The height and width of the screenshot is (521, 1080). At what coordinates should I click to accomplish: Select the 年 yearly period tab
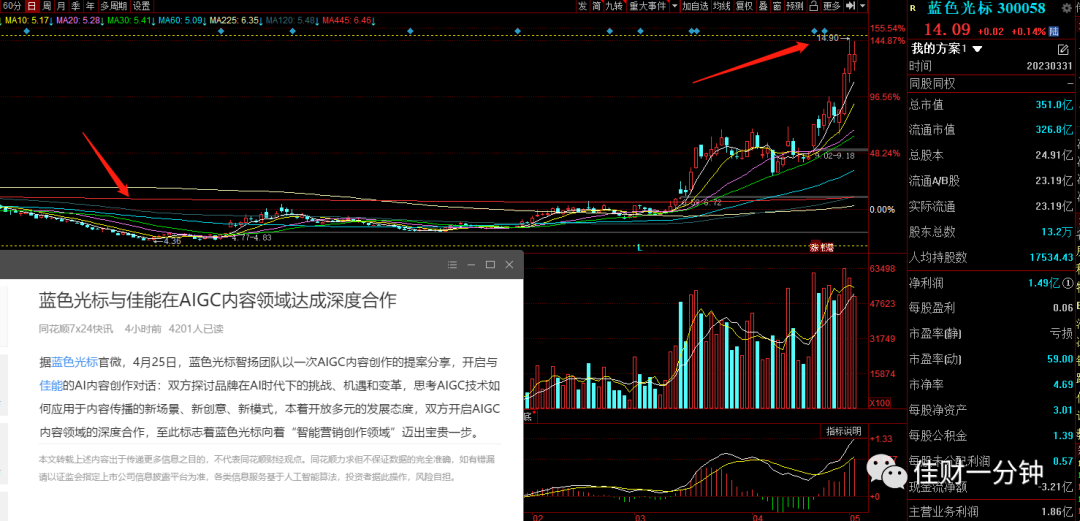click(90, 6)
